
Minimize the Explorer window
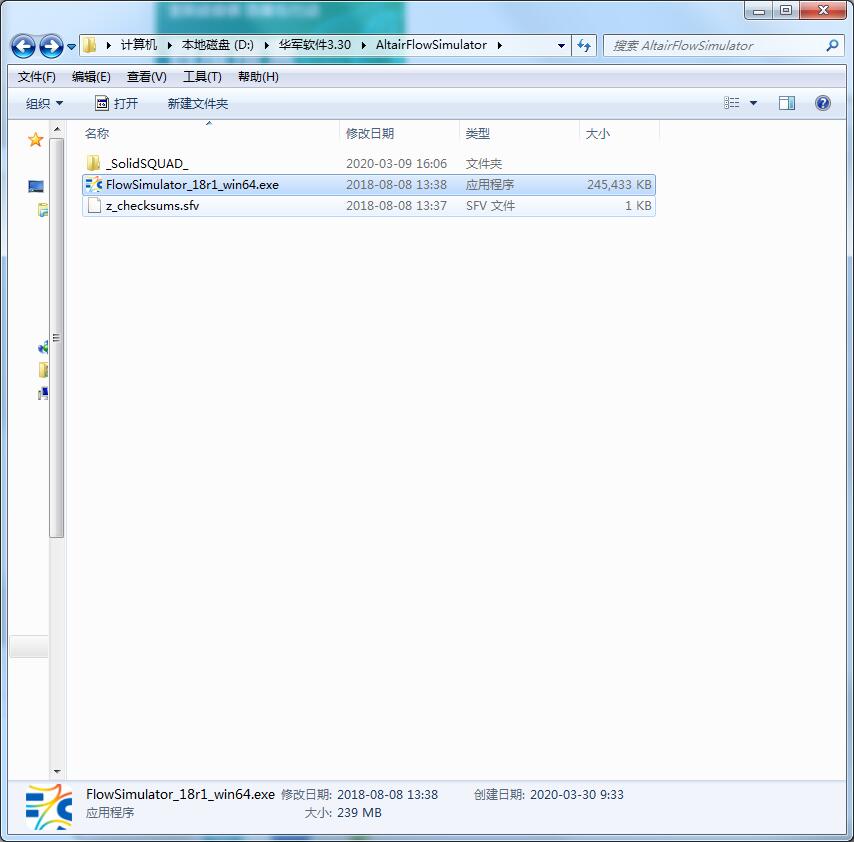coord(759,10)
